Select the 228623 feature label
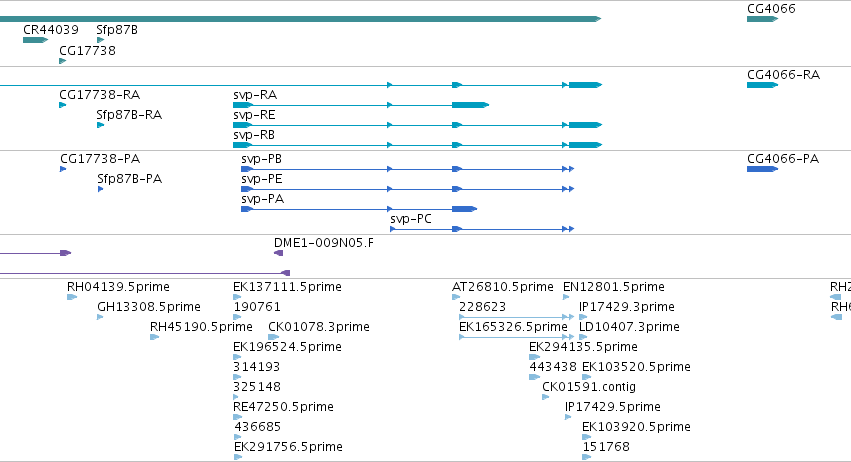 482,307
